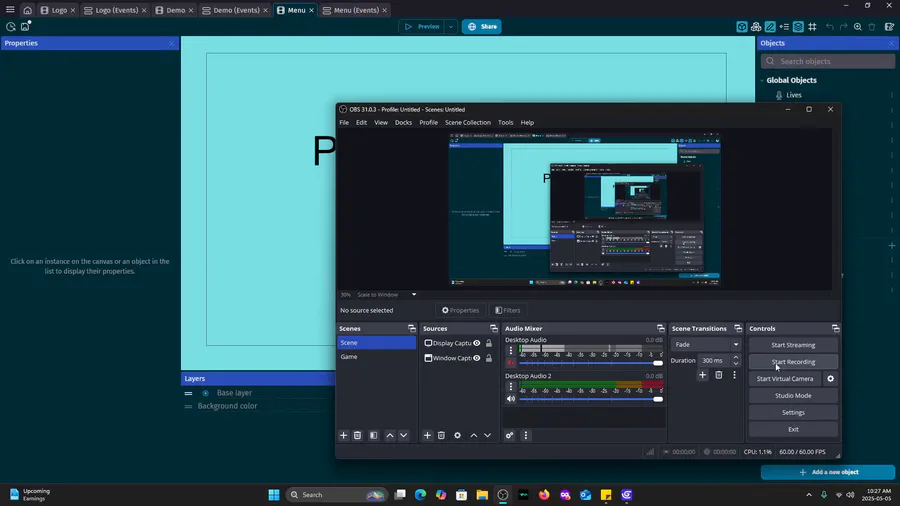Remove the selected source in OBS
The width and height of the screenshot is (900, 506).
pos(441,435)
